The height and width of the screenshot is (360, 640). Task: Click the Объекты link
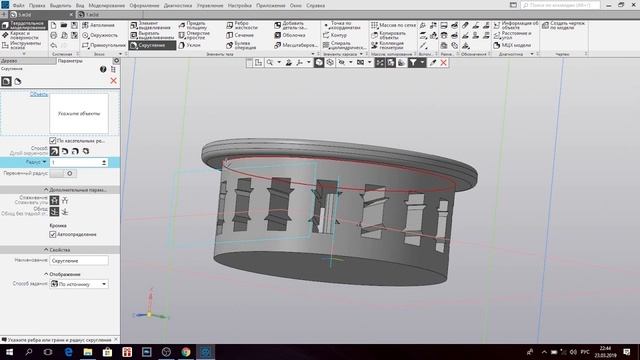point(39,94)
